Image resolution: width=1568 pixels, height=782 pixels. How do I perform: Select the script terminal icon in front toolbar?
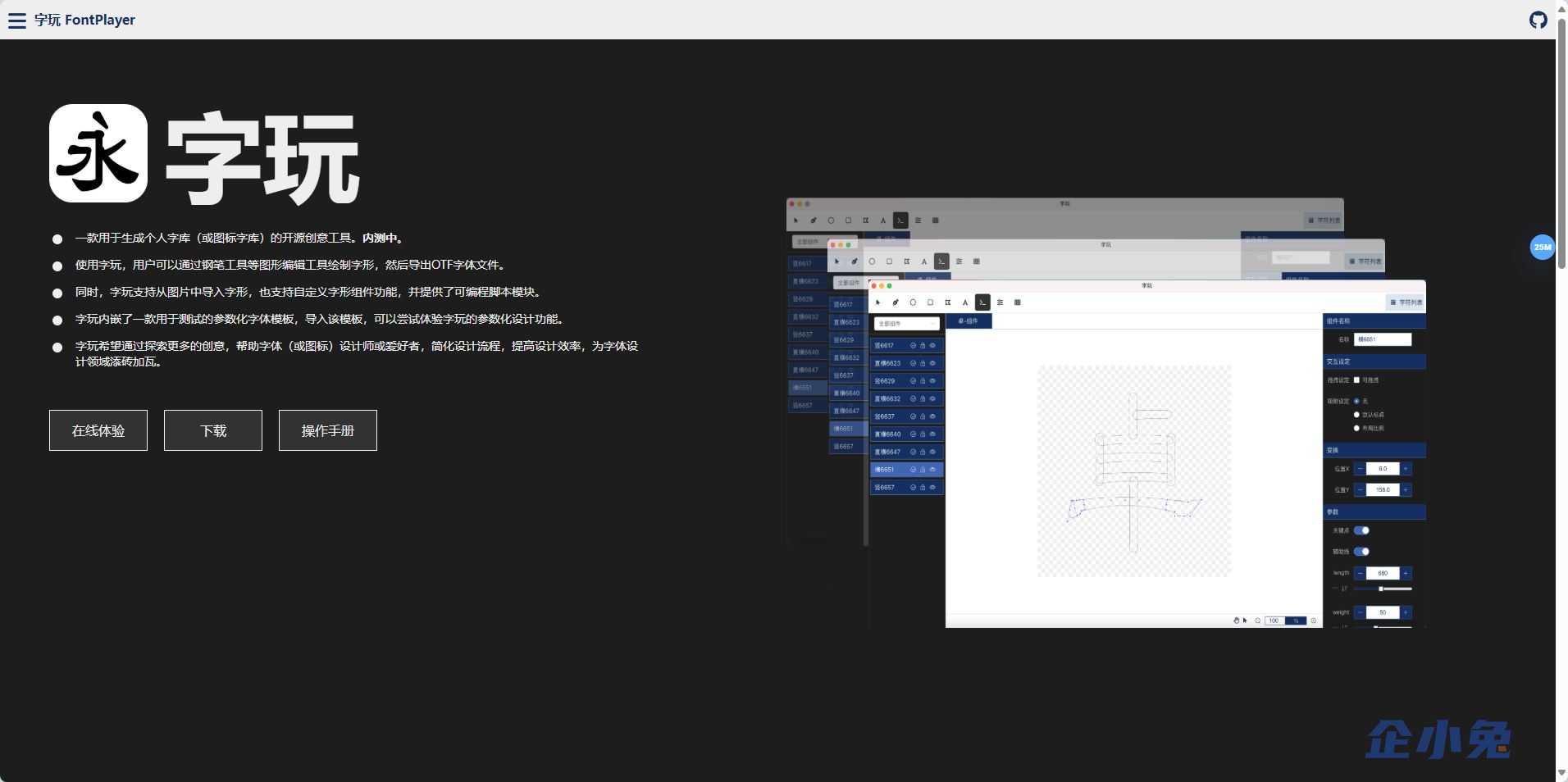(x=982, y=302)
